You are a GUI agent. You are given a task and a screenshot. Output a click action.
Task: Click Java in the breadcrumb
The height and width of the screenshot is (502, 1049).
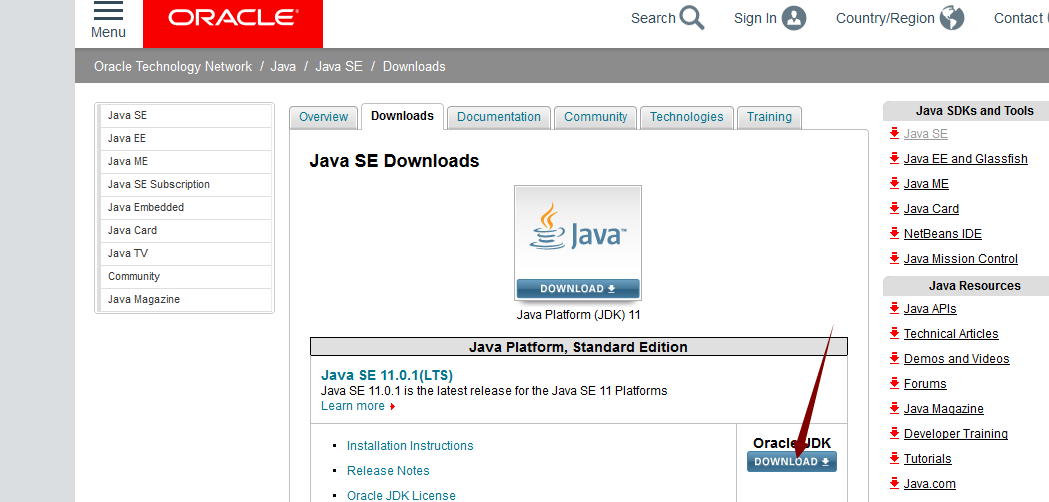click(x=284, y=66)
